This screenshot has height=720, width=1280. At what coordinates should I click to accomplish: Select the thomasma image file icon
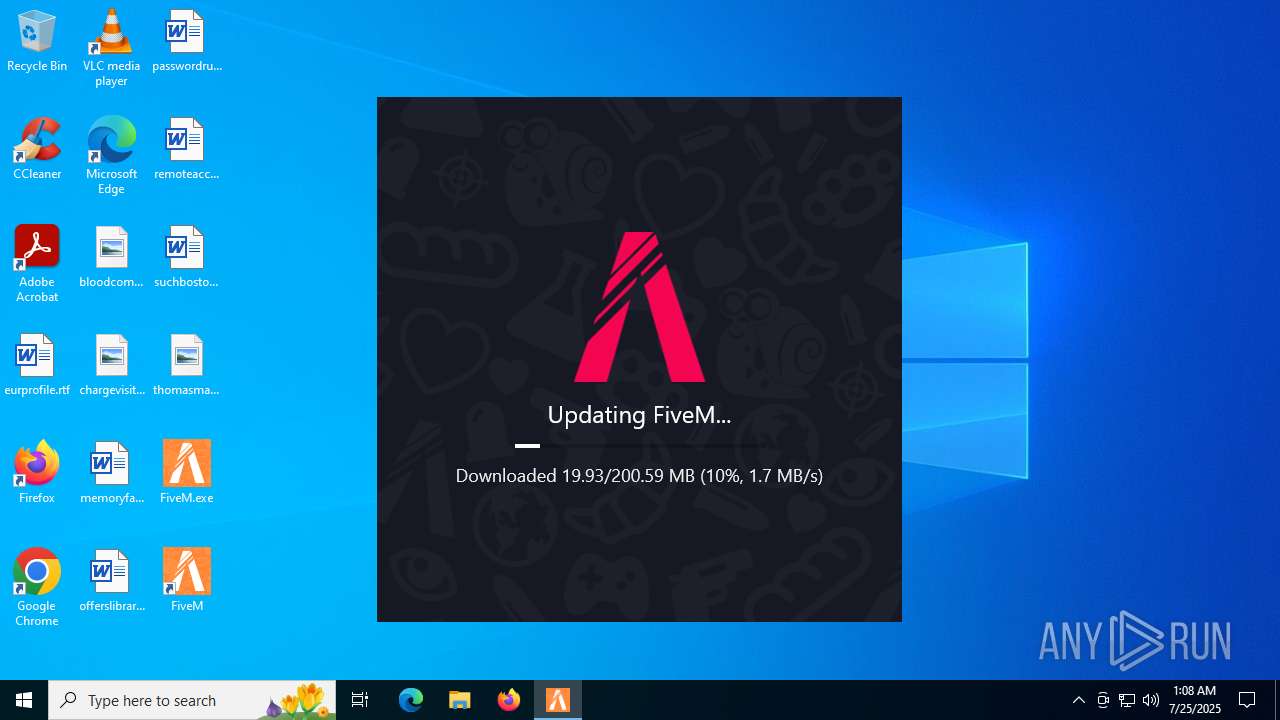tap(187, 366)
